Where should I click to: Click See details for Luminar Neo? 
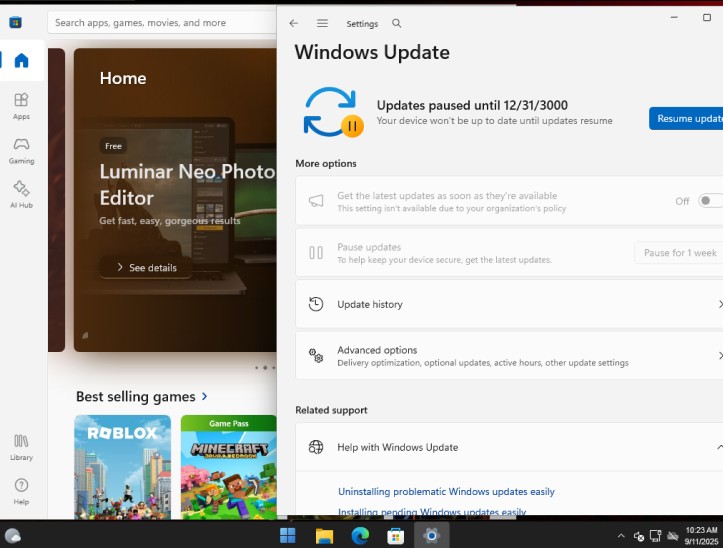tap(146, 268)
